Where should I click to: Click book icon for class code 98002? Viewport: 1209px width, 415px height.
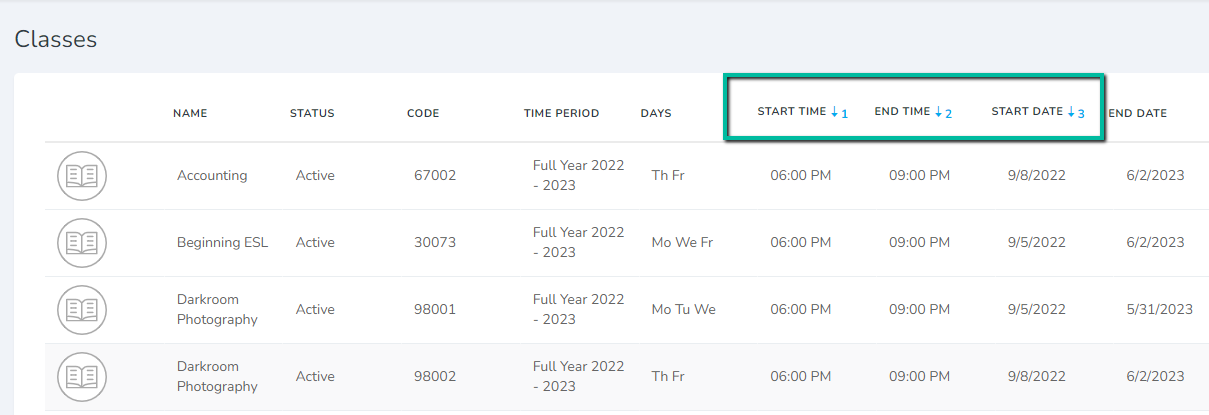tap(81, 377)
